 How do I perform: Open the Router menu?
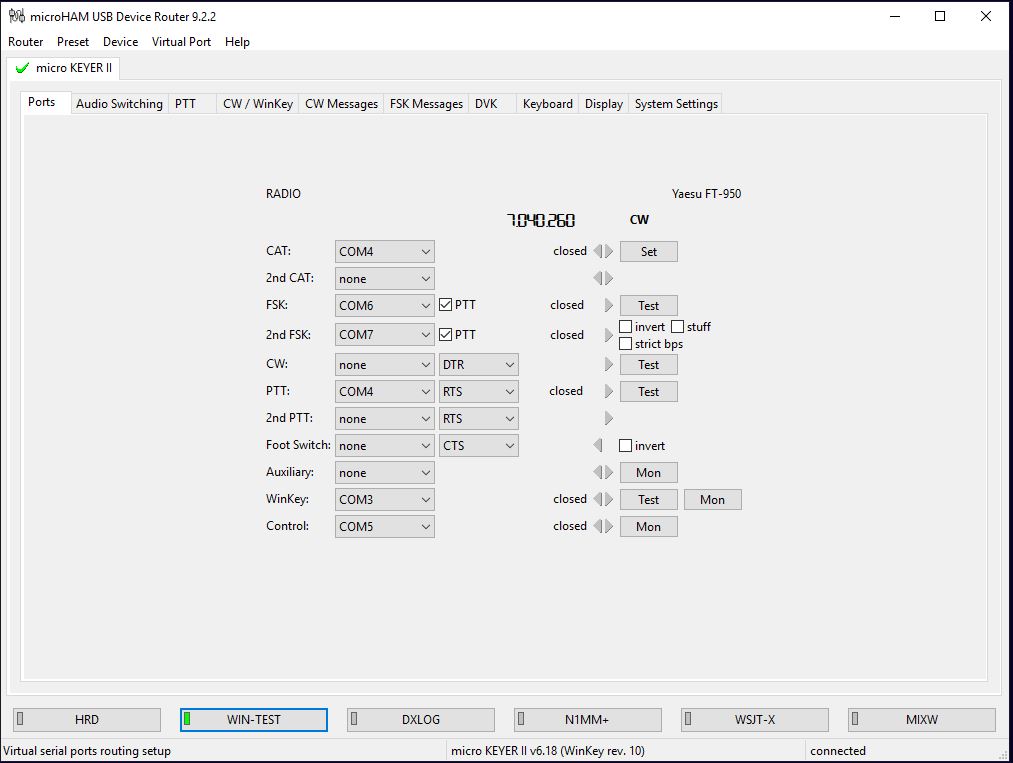tap(26, 42)
